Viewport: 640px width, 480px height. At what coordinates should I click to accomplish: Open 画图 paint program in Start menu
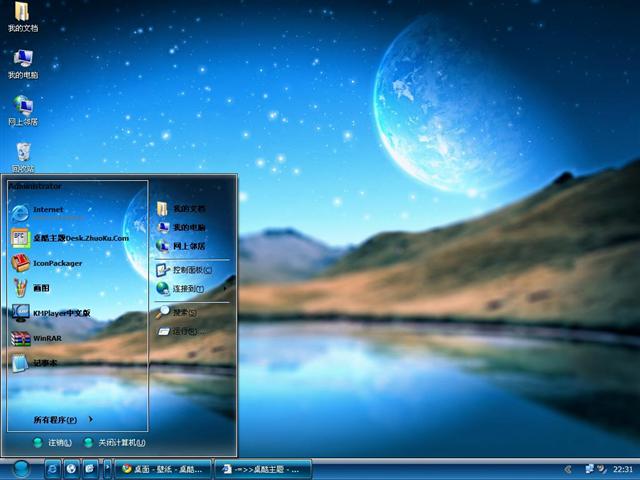pos(30,288)
